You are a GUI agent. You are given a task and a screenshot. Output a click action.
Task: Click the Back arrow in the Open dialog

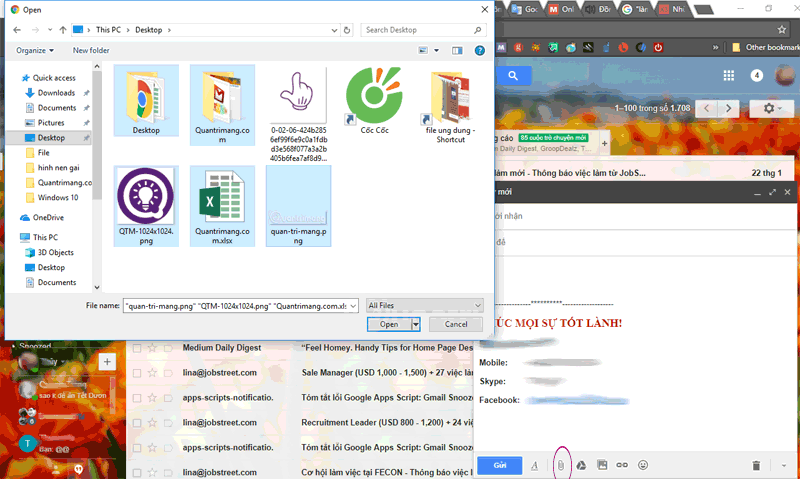[17, 30]
